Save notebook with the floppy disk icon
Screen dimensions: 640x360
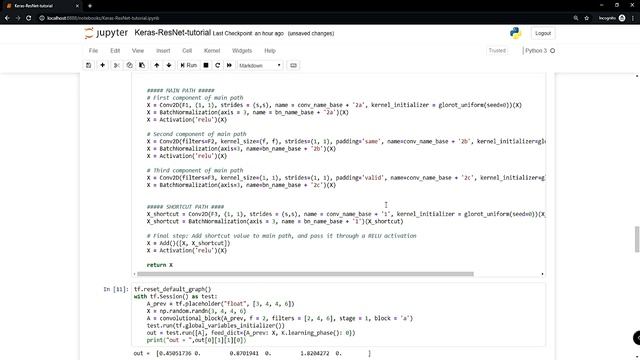(89, 65)
